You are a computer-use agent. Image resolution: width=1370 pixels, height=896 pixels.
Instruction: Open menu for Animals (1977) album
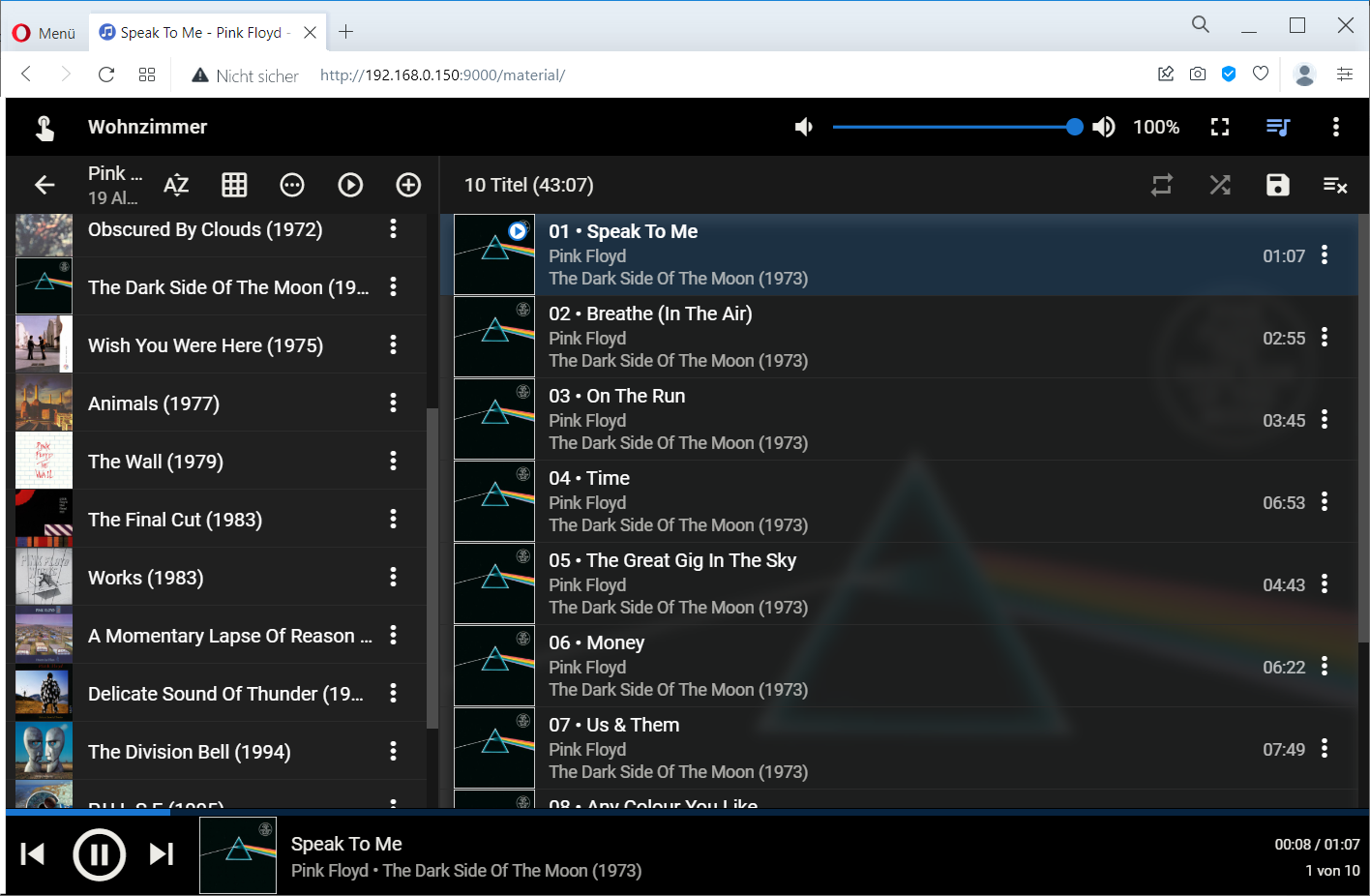click(393, 403)
